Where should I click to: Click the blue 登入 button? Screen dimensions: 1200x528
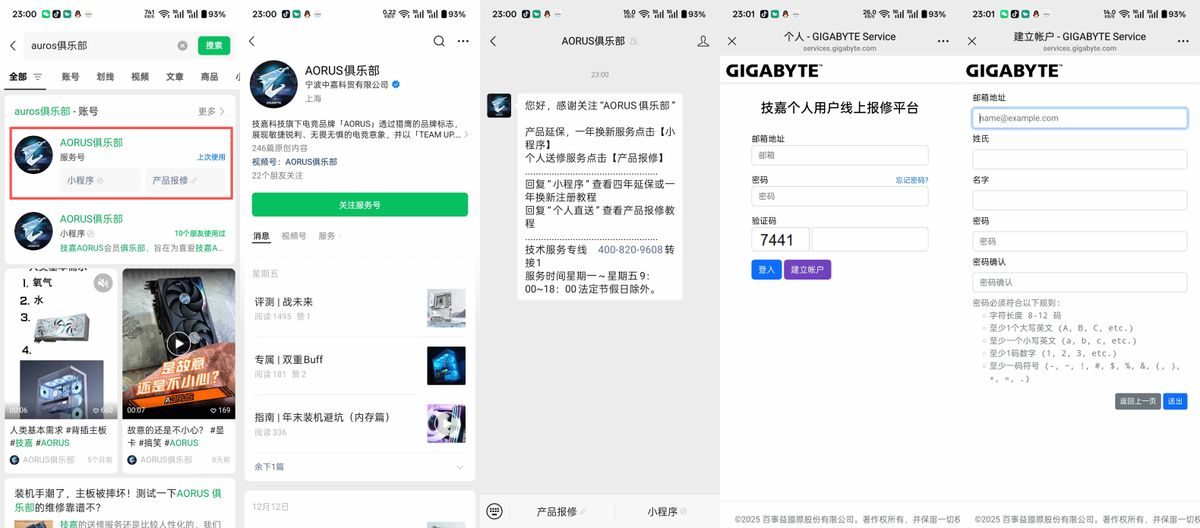click(766, 269)
